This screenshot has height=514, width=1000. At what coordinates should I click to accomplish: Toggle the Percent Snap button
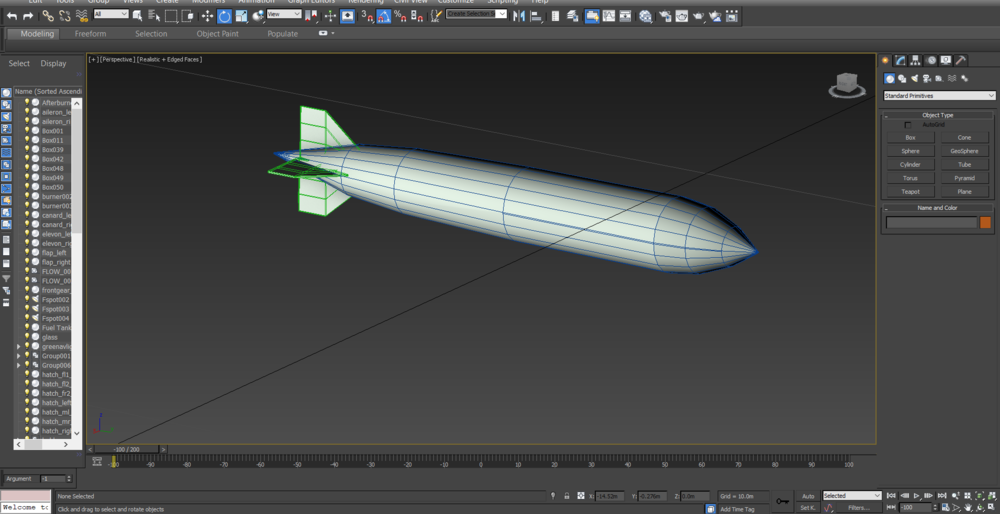(401, 16)
